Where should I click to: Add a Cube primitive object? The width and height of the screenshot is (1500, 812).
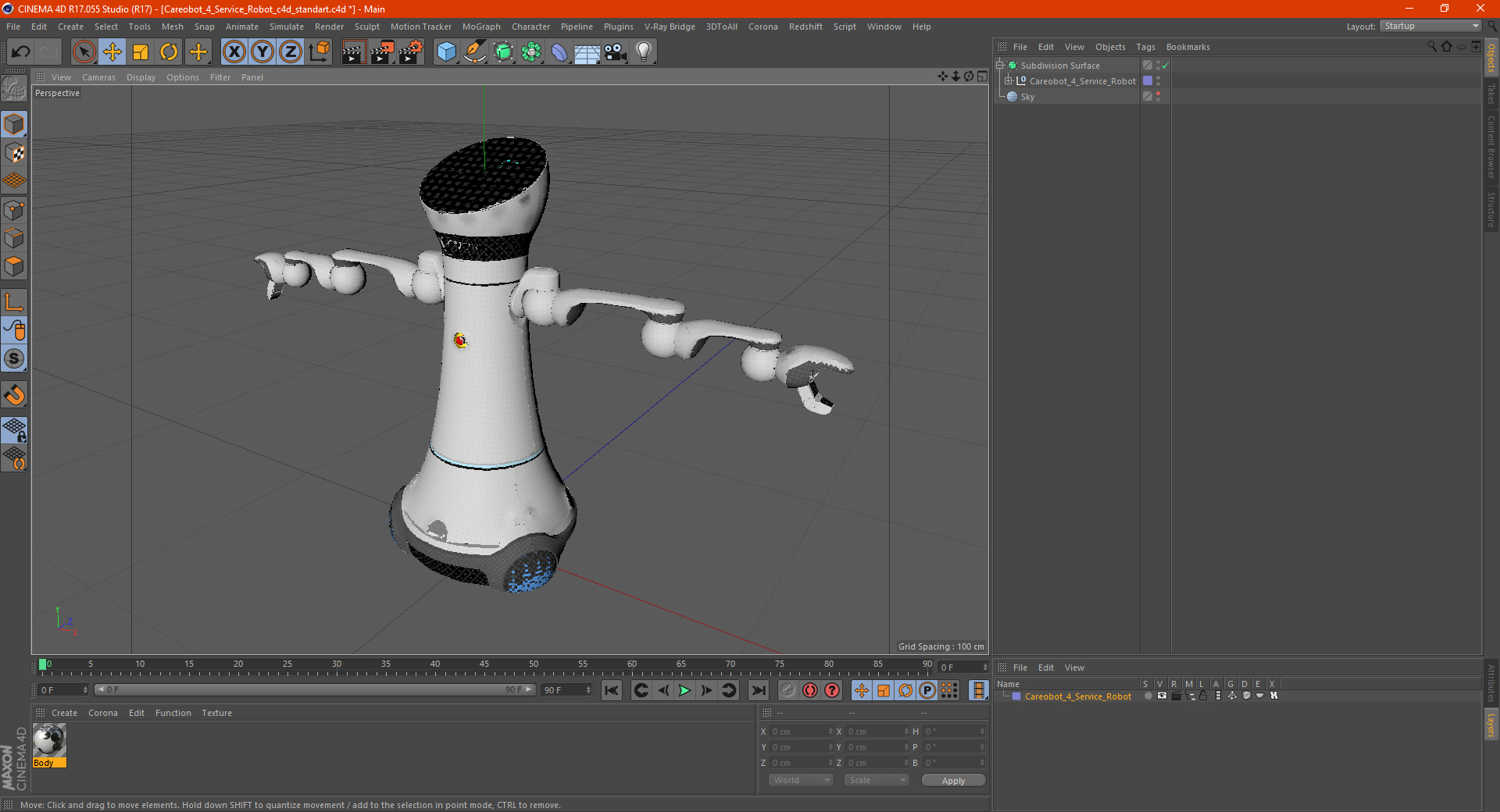click(446, 52)
